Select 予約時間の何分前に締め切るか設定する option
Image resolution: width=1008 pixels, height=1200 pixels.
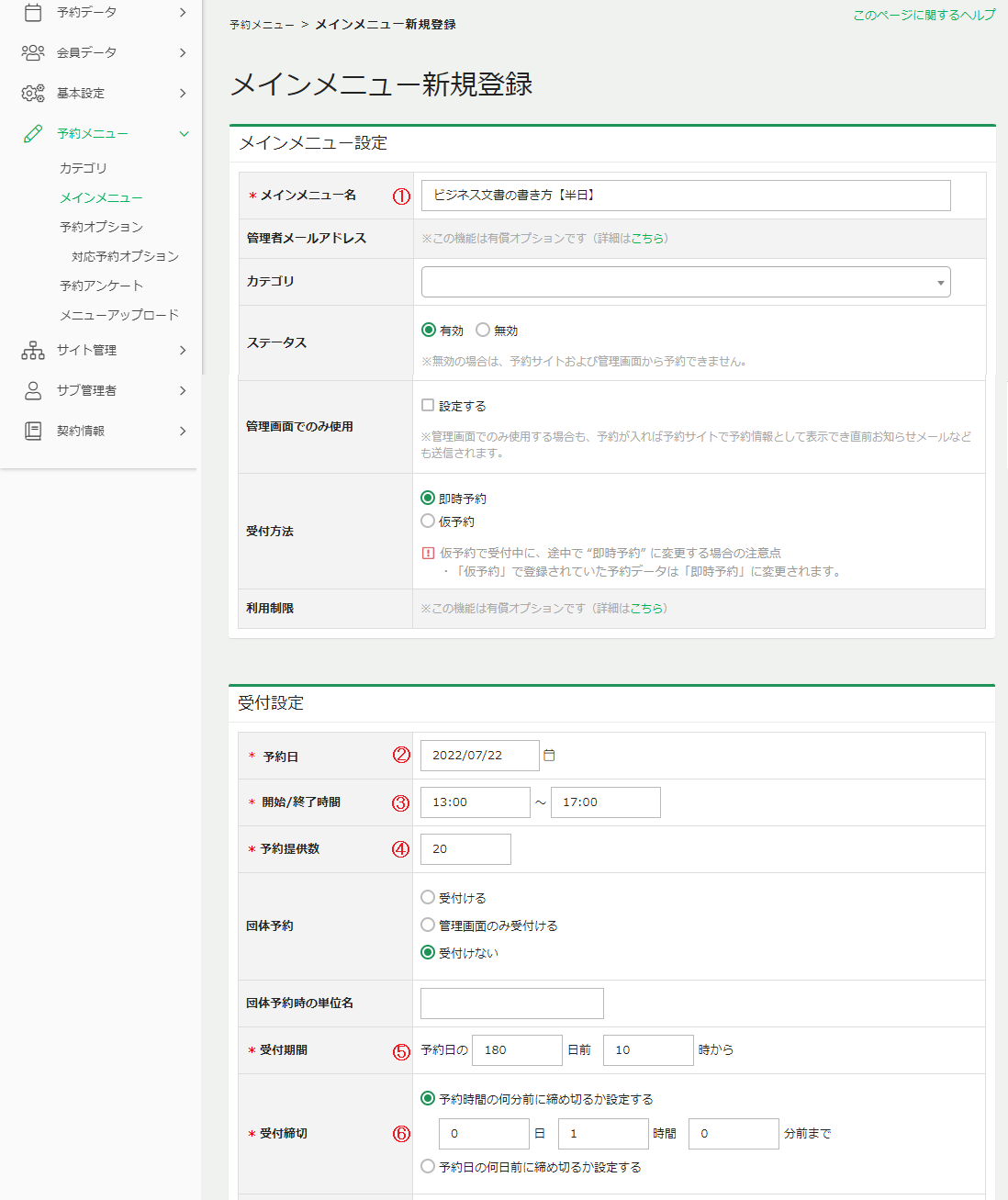tap(428, 1098)
